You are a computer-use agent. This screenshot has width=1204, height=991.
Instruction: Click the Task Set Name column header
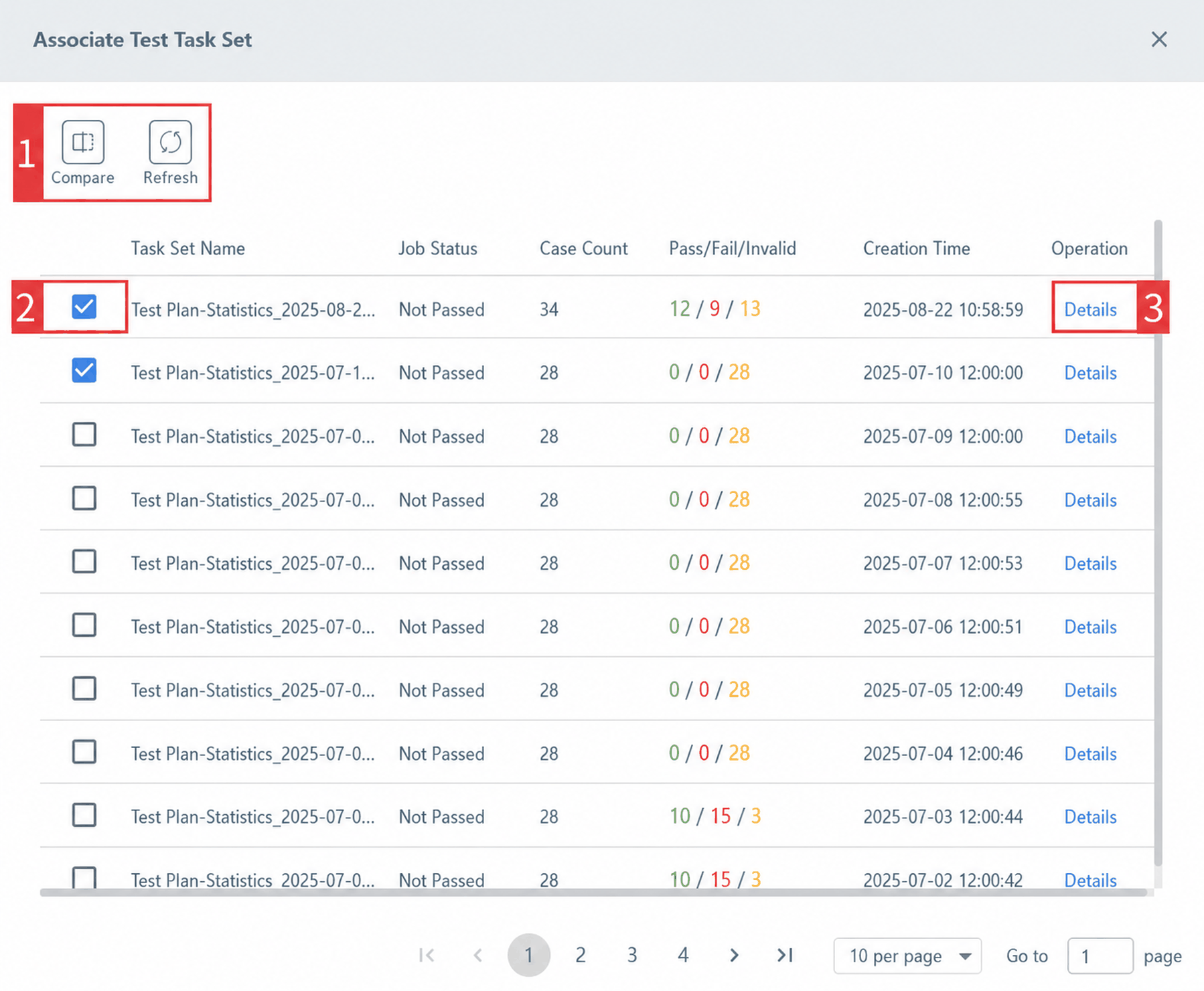pyautogui.click(x=187, y=248)
